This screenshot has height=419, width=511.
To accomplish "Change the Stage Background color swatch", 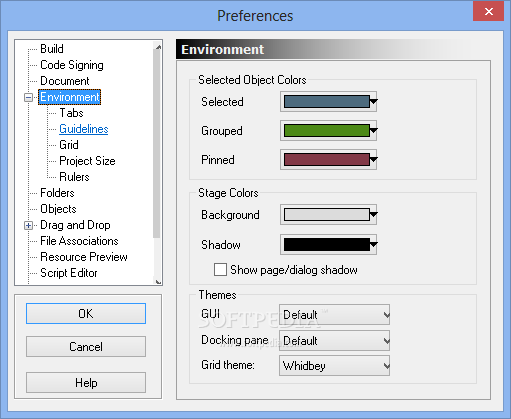I will (329, 215).
